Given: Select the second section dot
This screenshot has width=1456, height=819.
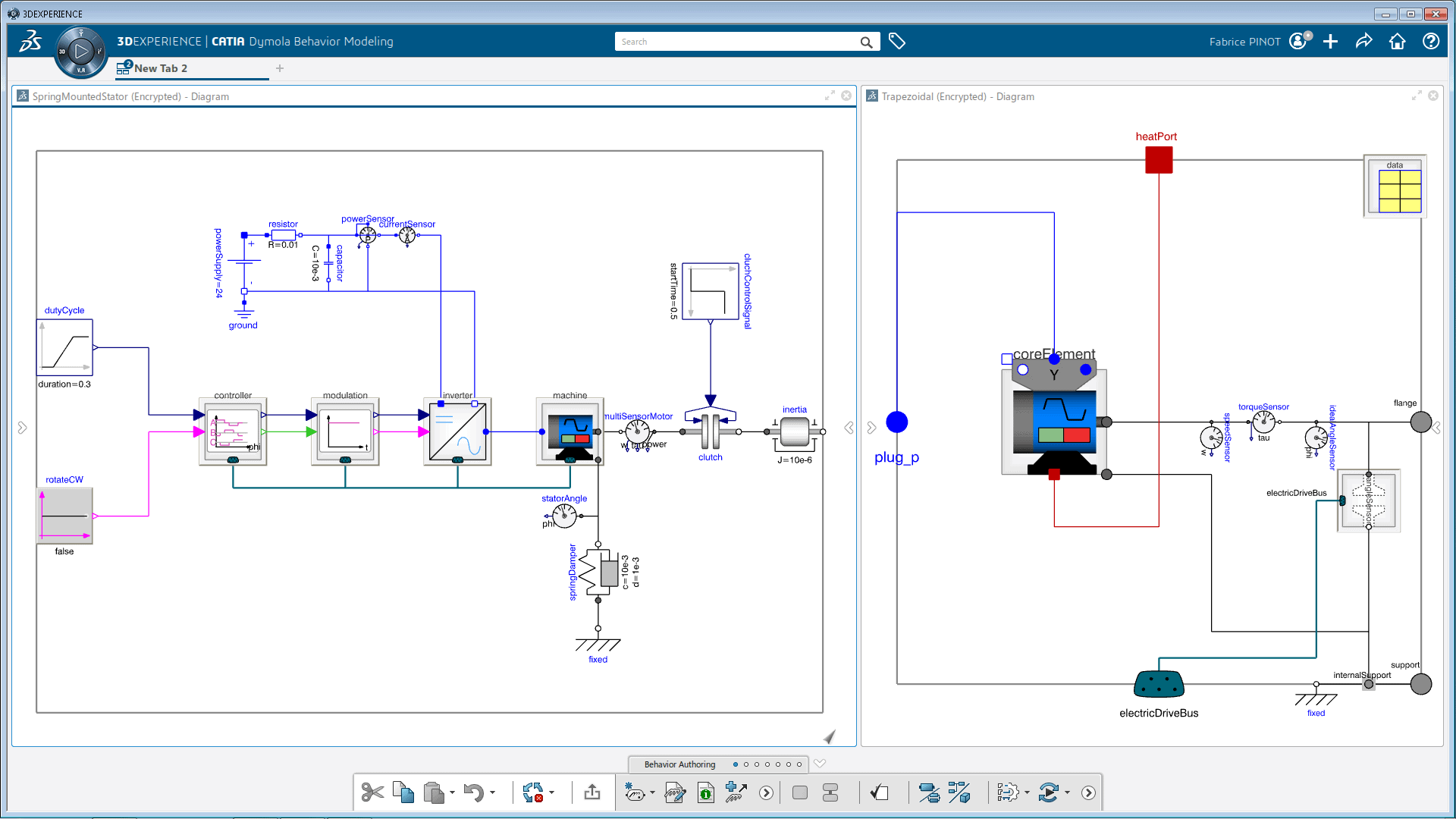Looking at the screenshot, I should point(746,764).
